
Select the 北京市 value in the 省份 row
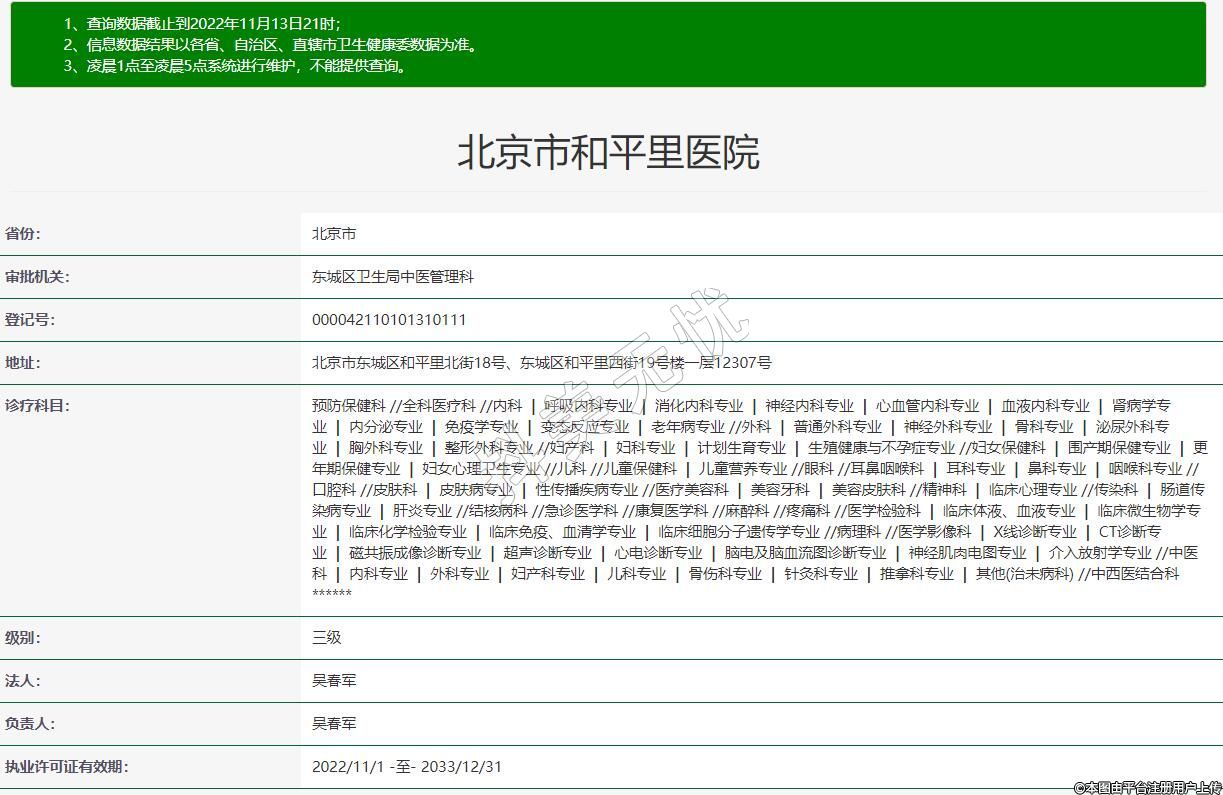pos(334,234)
